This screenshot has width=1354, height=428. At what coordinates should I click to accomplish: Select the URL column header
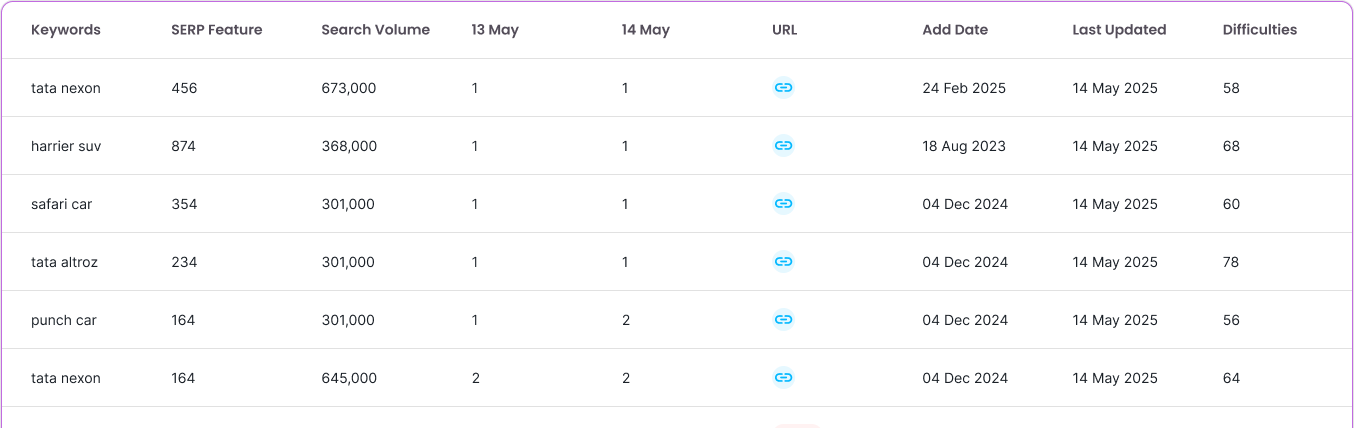785,30
